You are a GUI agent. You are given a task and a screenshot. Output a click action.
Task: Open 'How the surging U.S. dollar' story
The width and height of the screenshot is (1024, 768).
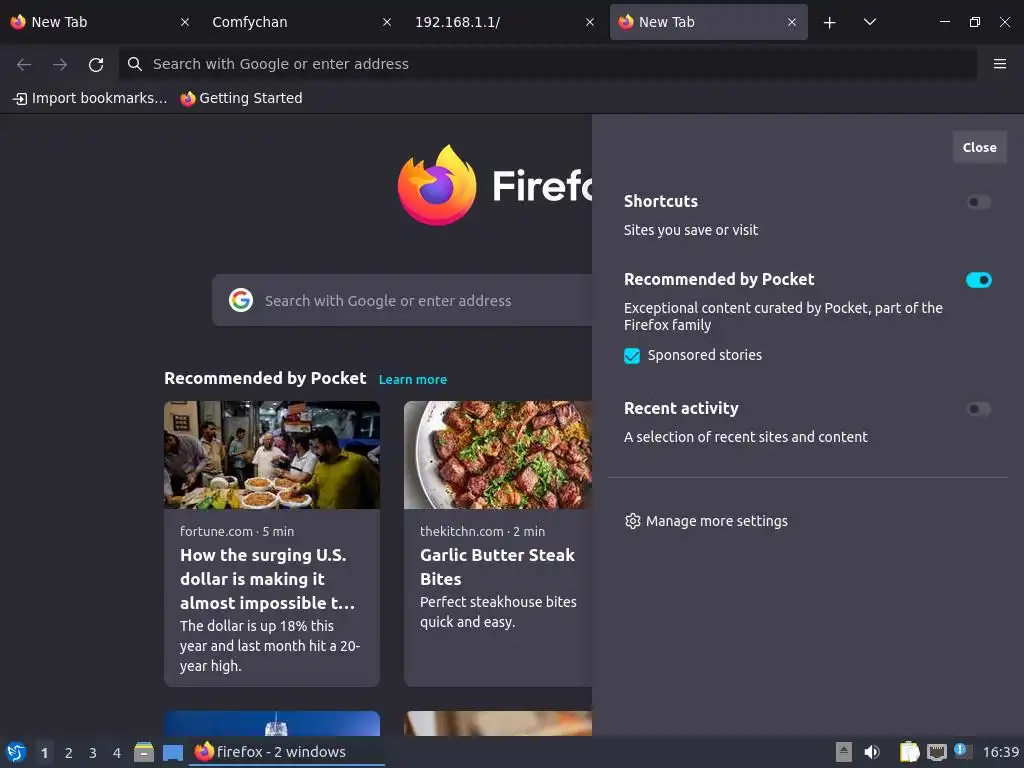268,579
